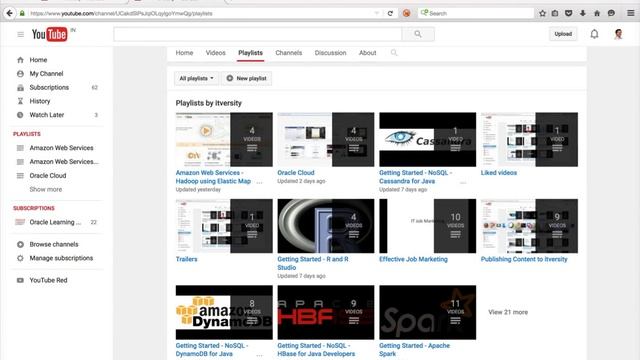The width and height of the screenshot is (640, 360).
Task: Click the Cassandra playlist thumbnail
Action: point(427,140)
